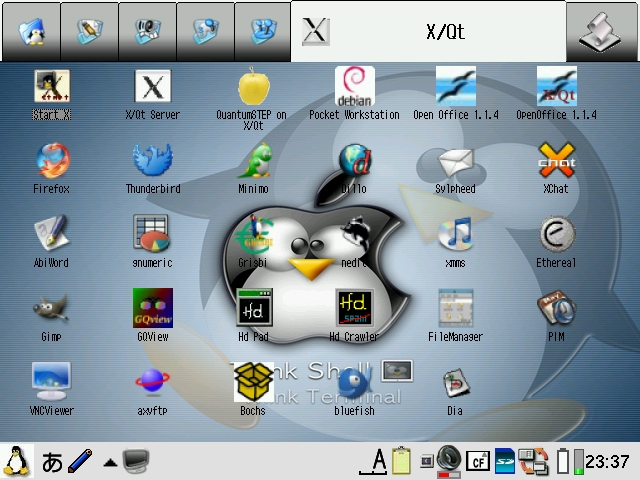Open the Tux start menu in taskbar
The height and width of the screenshot is (480, 640).
16,461
